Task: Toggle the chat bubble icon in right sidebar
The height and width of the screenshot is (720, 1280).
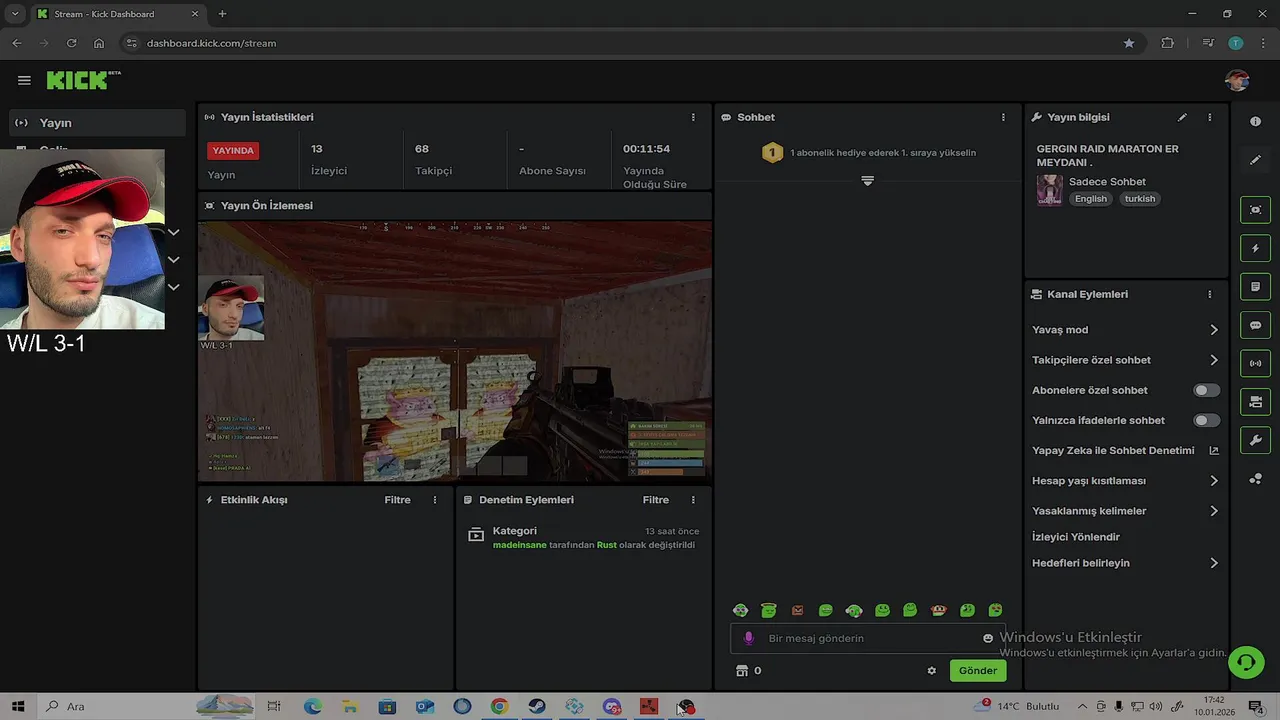Action: coord(1255,326)
